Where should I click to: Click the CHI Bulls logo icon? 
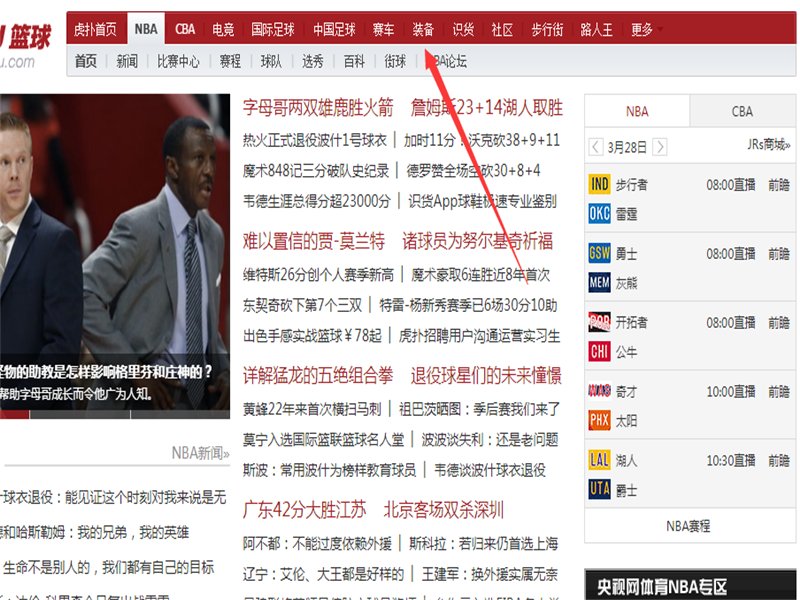[x=601, y=350]
